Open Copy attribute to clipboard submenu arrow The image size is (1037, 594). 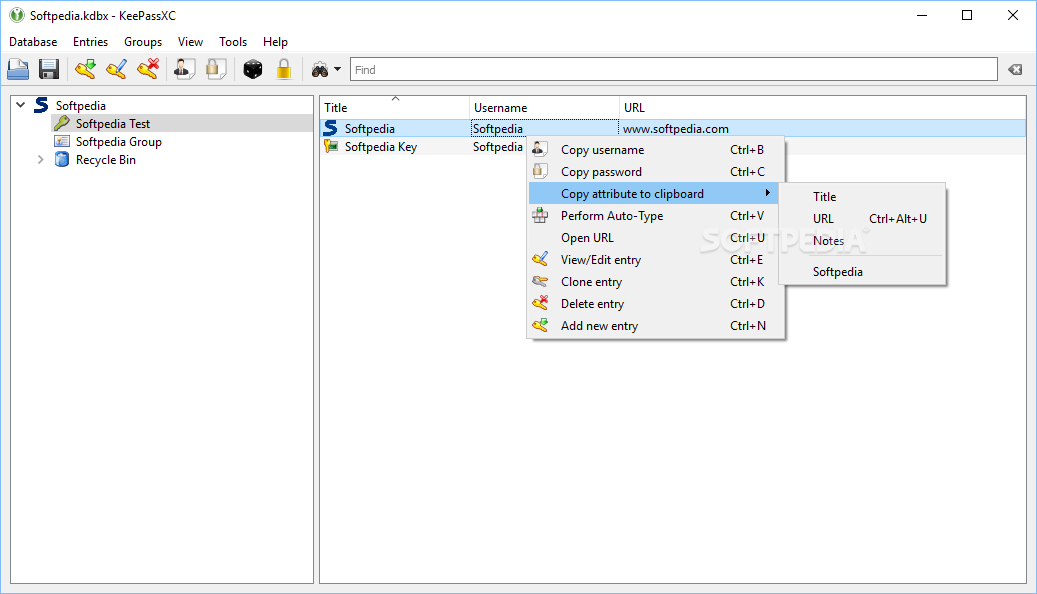[x=767, y=193]
